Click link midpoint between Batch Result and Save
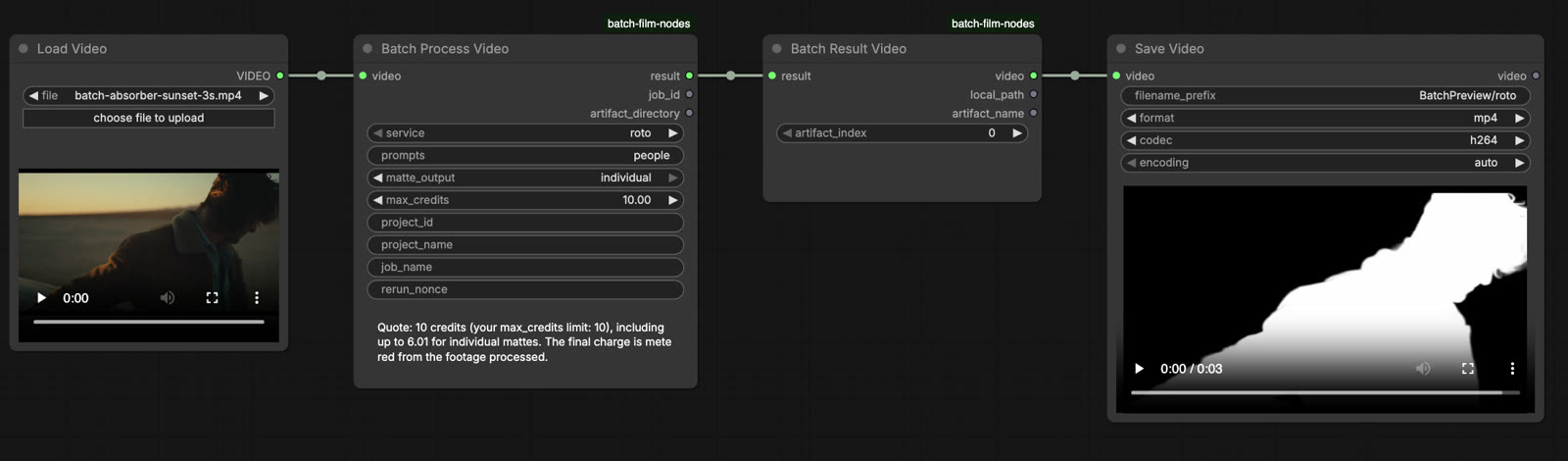 click(x=1075, y=76)
